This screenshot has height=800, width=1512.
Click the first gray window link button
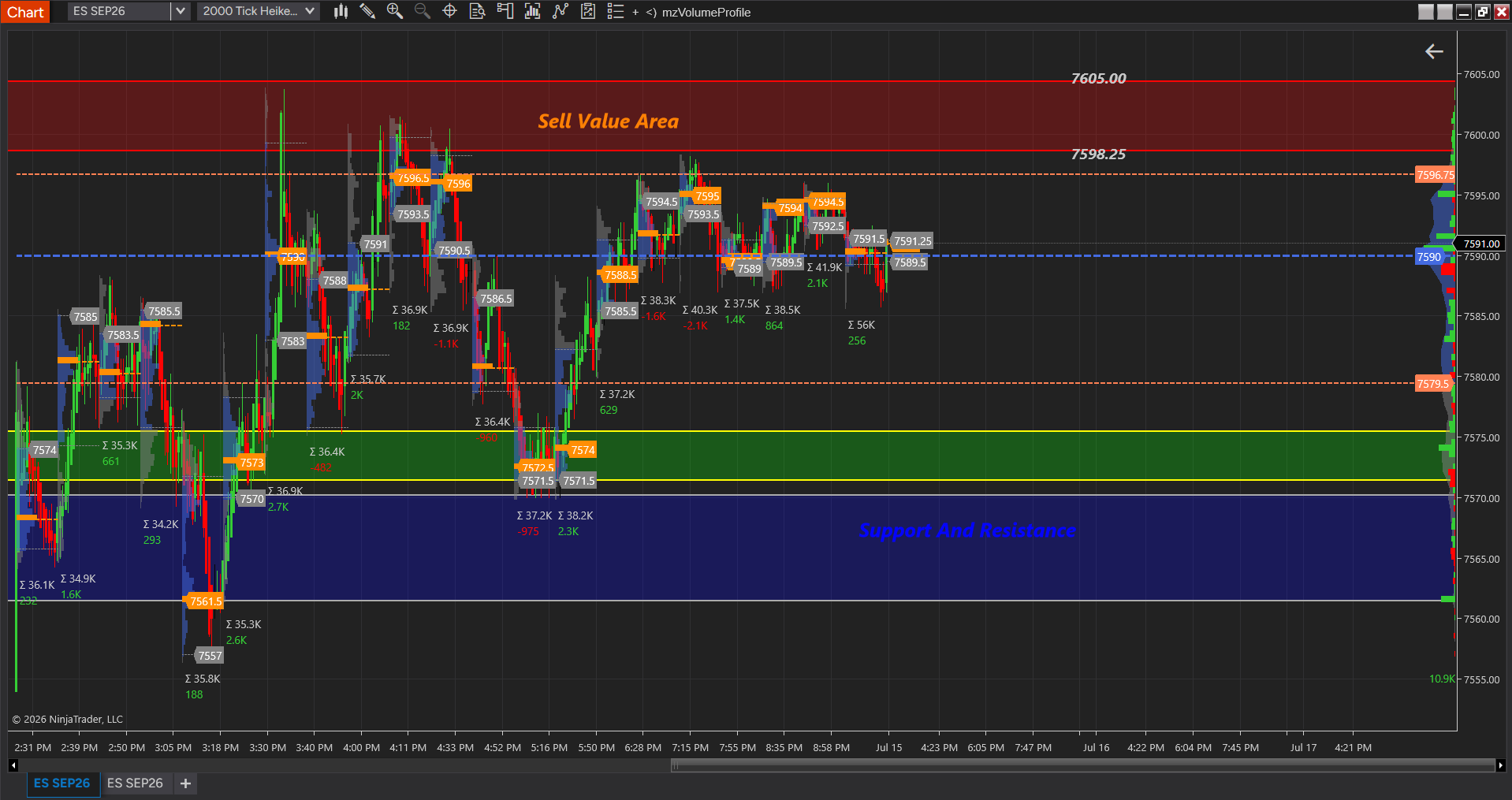[1426, 12]
